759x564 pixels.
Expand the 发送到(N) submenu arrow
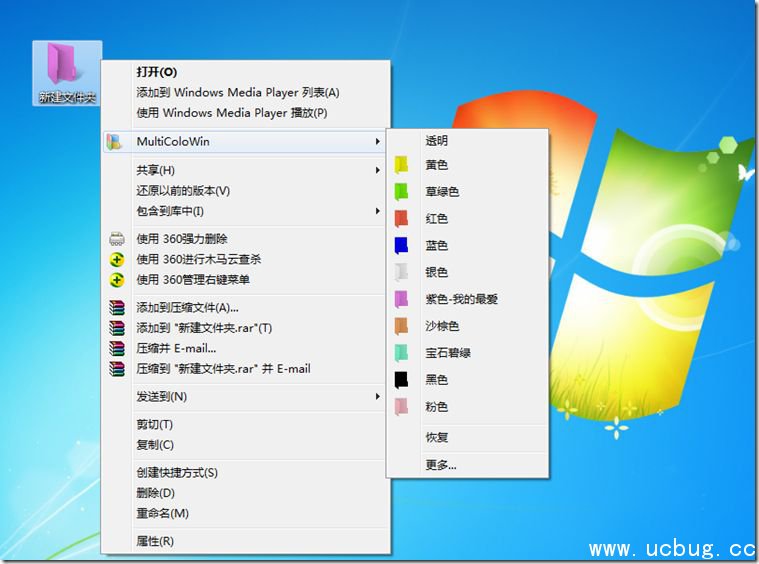378,396
